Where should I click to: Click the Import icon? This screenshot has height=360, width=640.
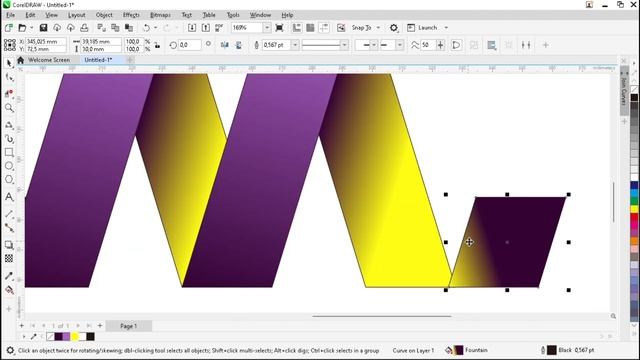[192, 28]
